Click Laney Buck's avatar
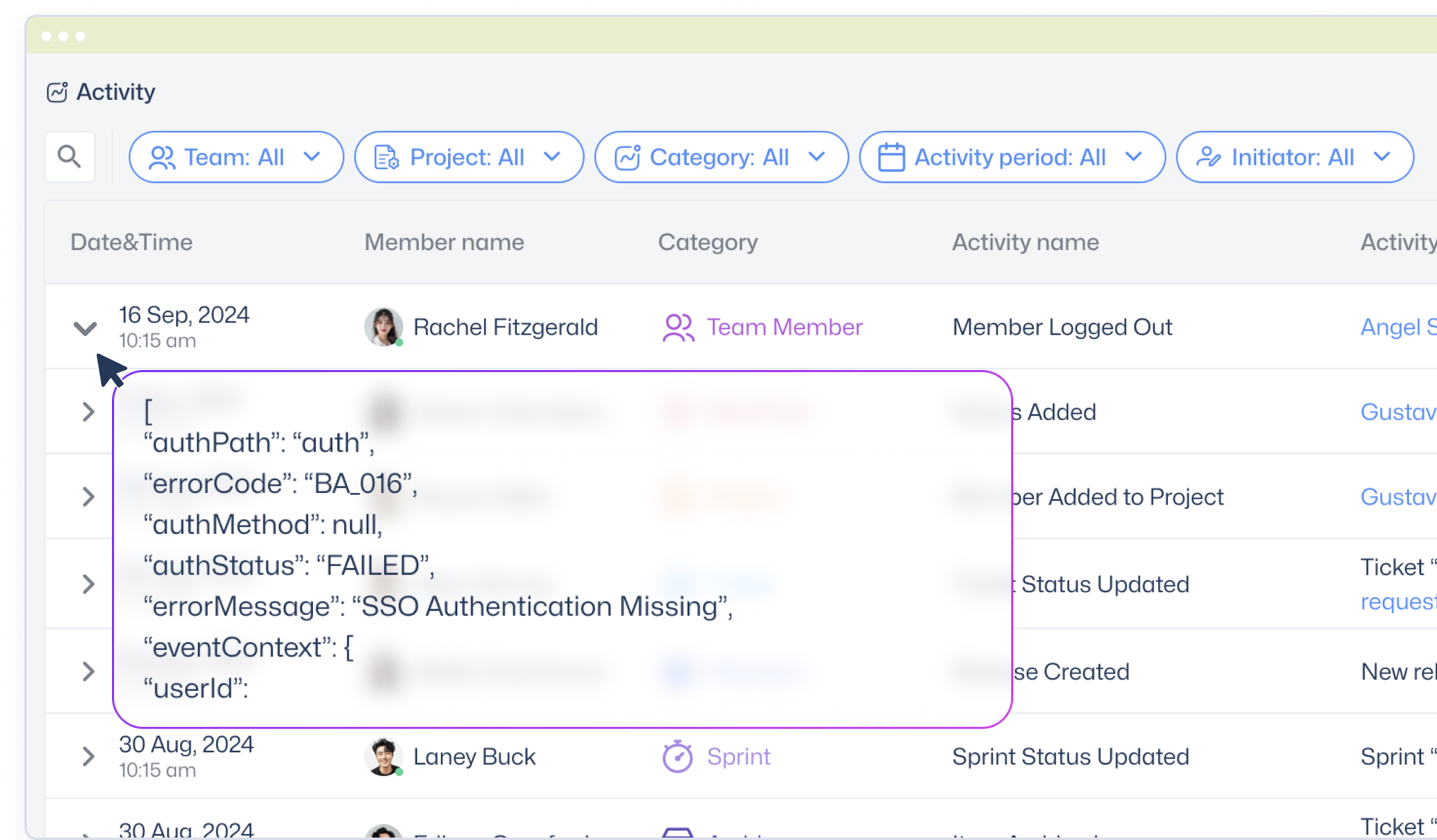The width and height of the screenshot is (1437, 840). 384,757
